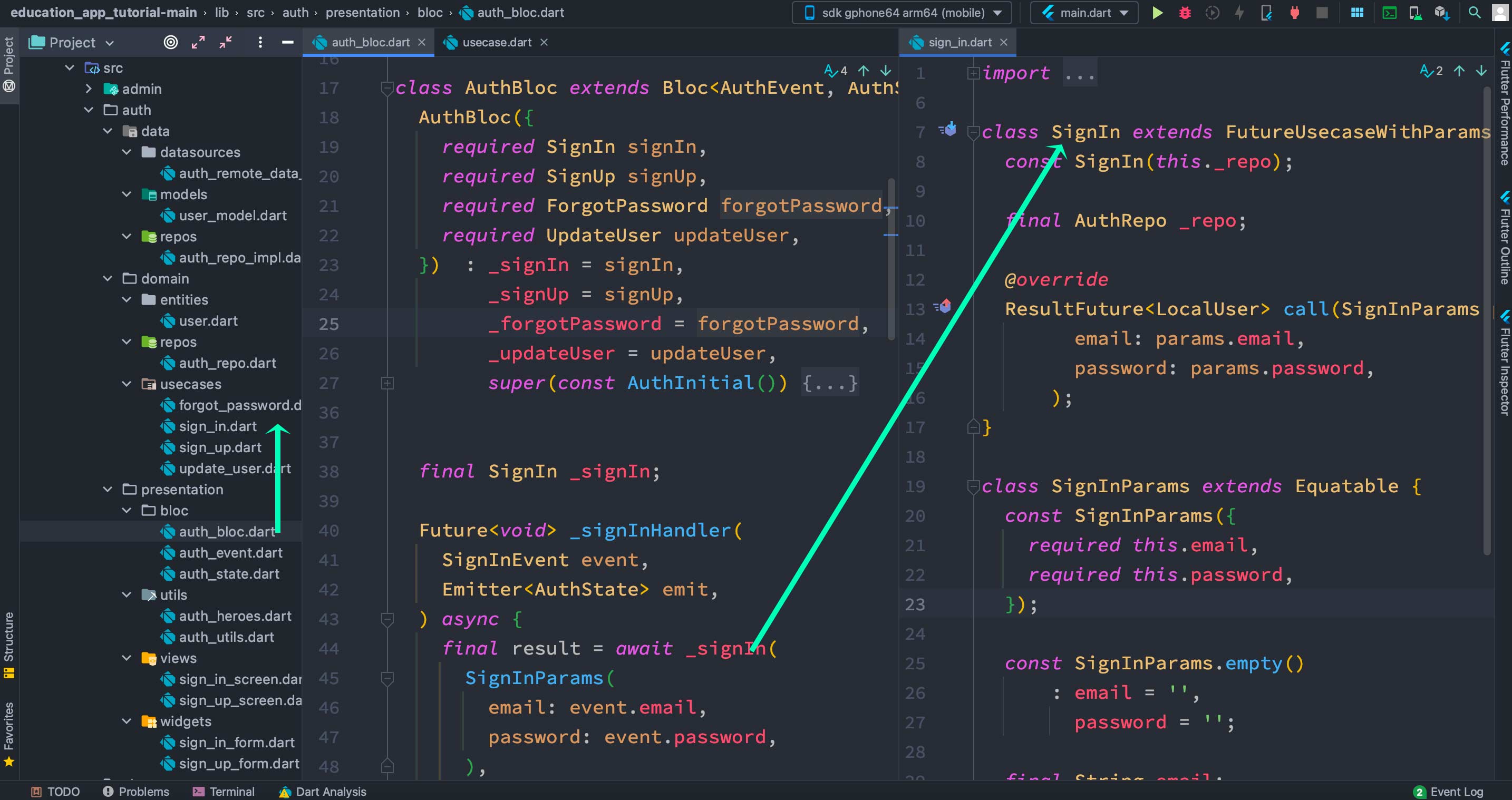Close the sign_in.dart tab
This screenshot has width=1512, height=800.
(1004, 42)
